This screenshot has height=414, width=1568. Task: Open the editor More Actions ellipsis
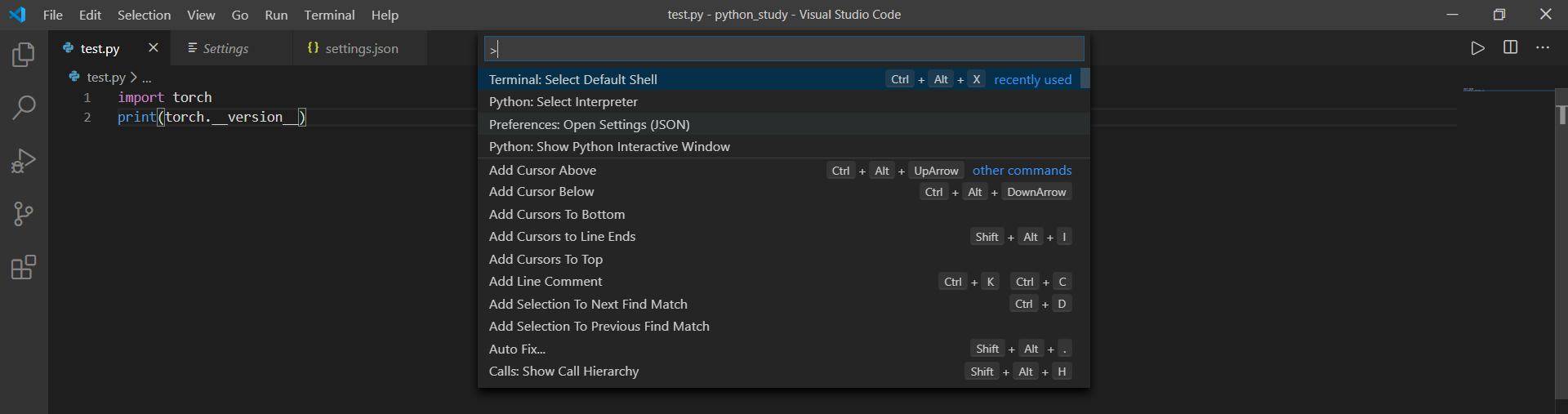point(1542,48)
